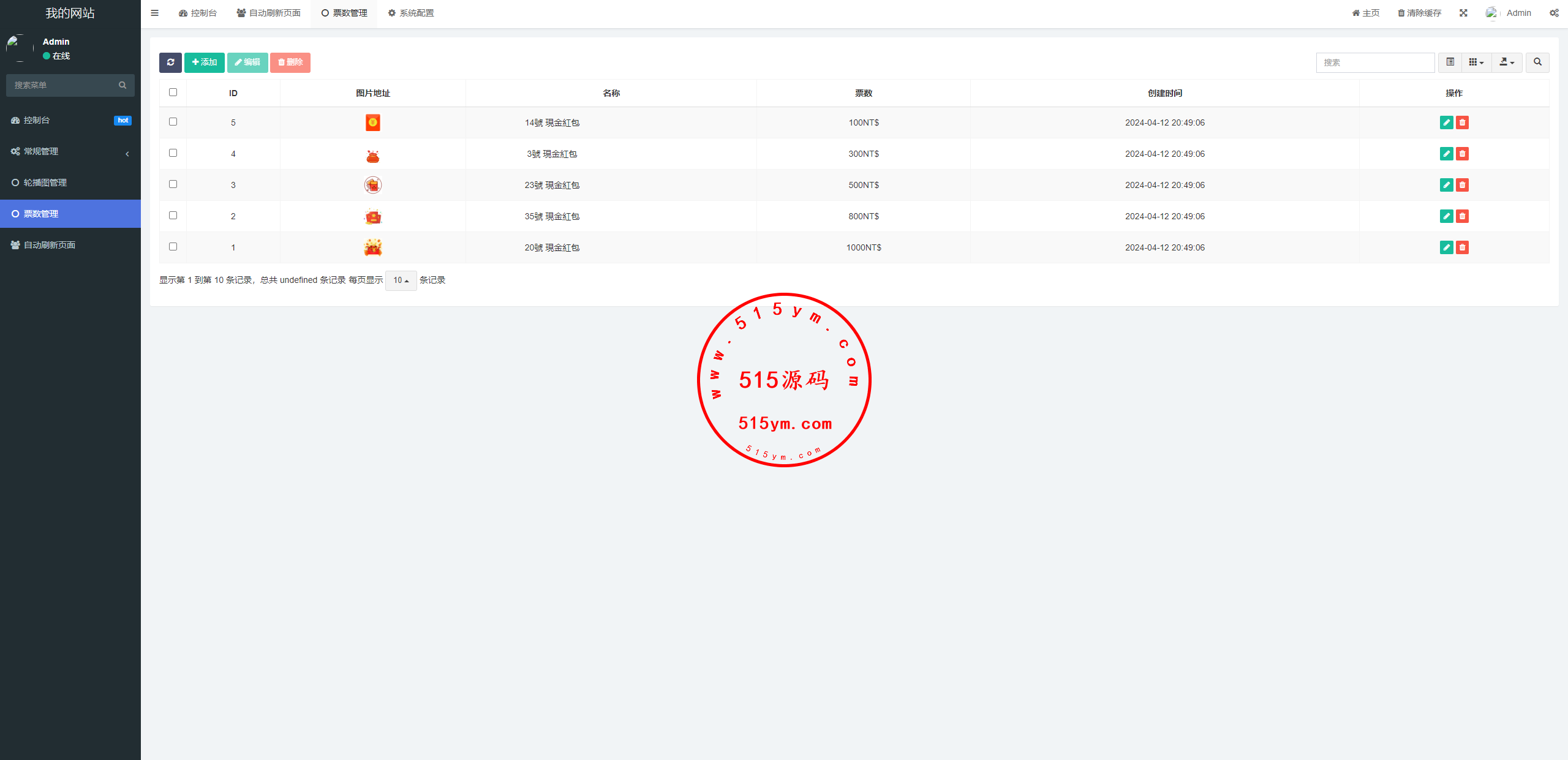Image resolution: width=1568 pixels, height=760 pixels.
Task: Select the checkbox for row ID 2
Action: coord(173,216)
